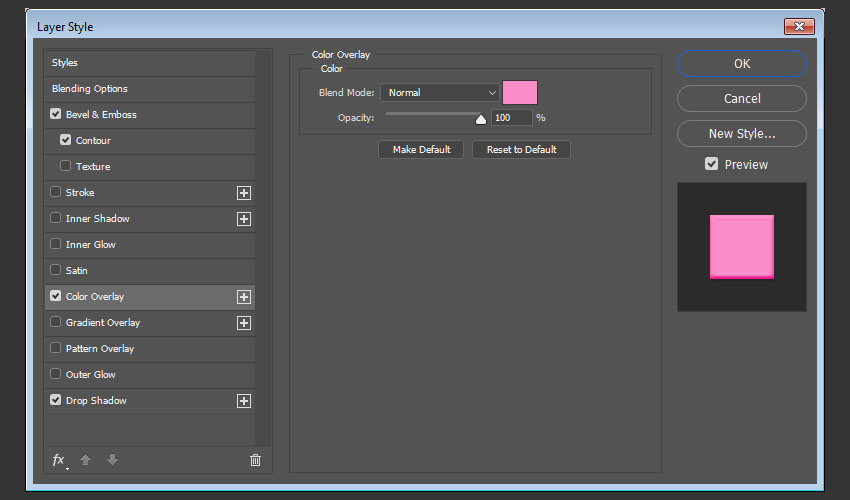Click the Opacity percentage input field

[512, 118]
